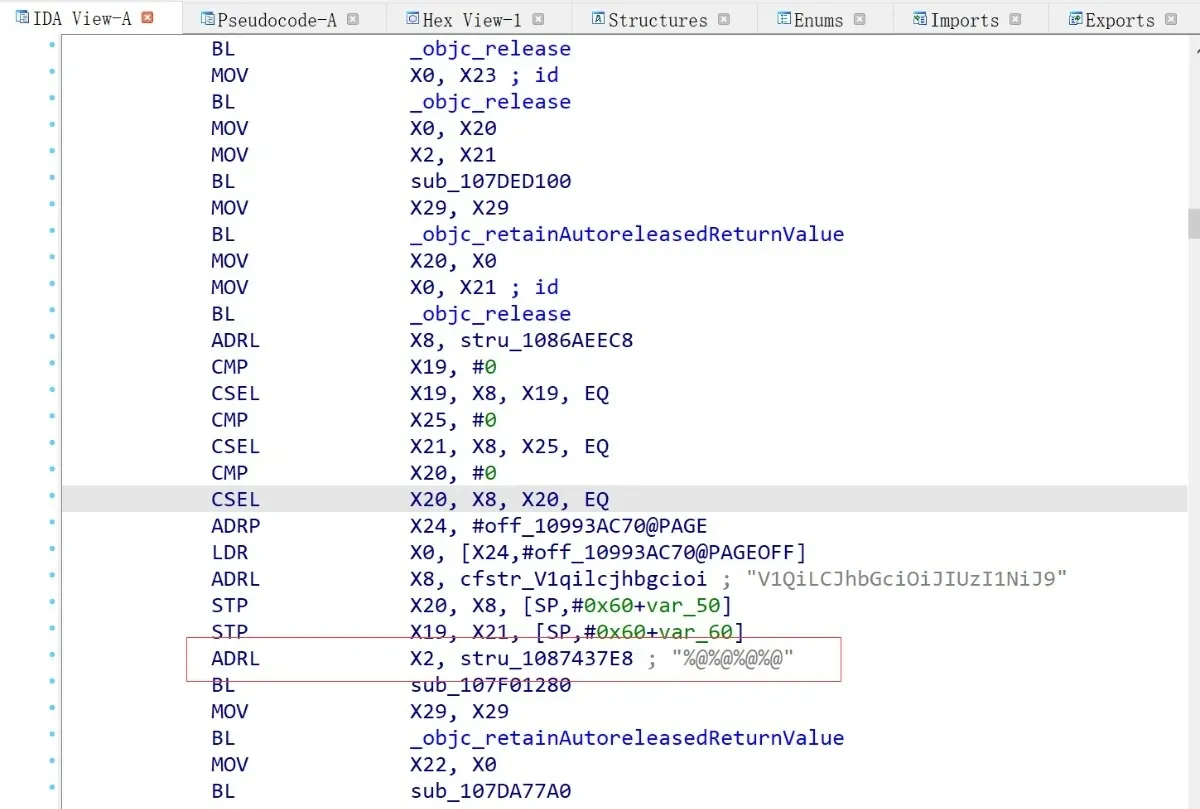The image size is (1200, 809).
Task: Click _objc_retainAutoreleasedReturnValue above MOV X20, X0
Action: pos(627,234)
